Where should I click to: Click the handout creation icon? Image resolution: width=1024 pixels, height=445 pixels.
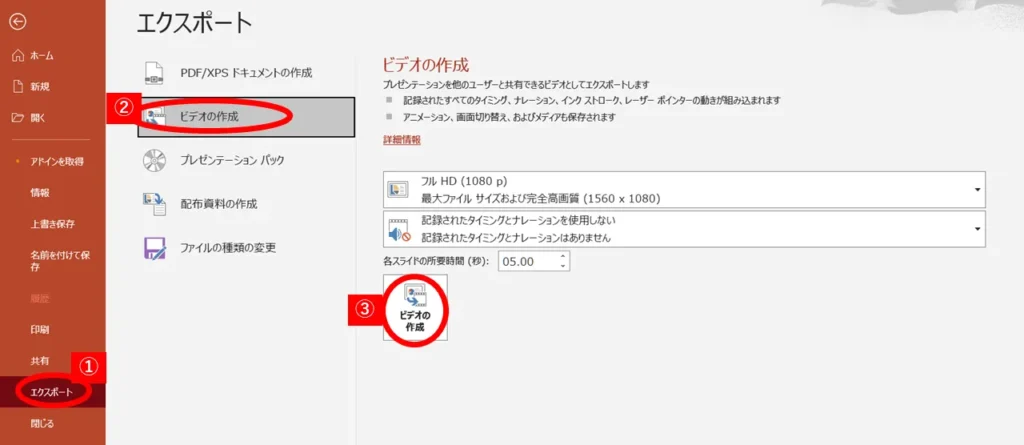(155, 204)
